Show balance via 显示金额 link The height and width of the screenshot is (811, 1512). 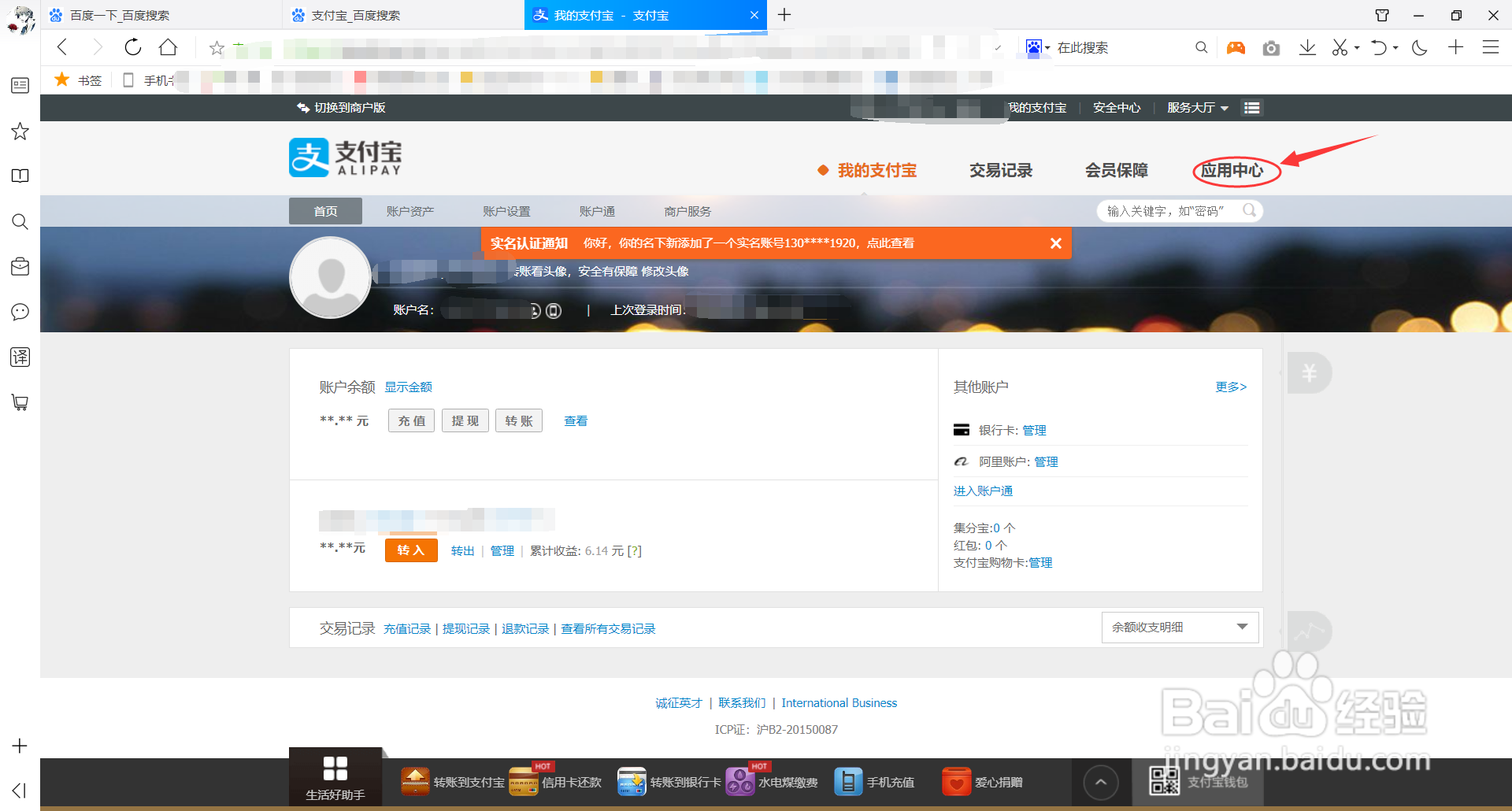click(408, 387)
